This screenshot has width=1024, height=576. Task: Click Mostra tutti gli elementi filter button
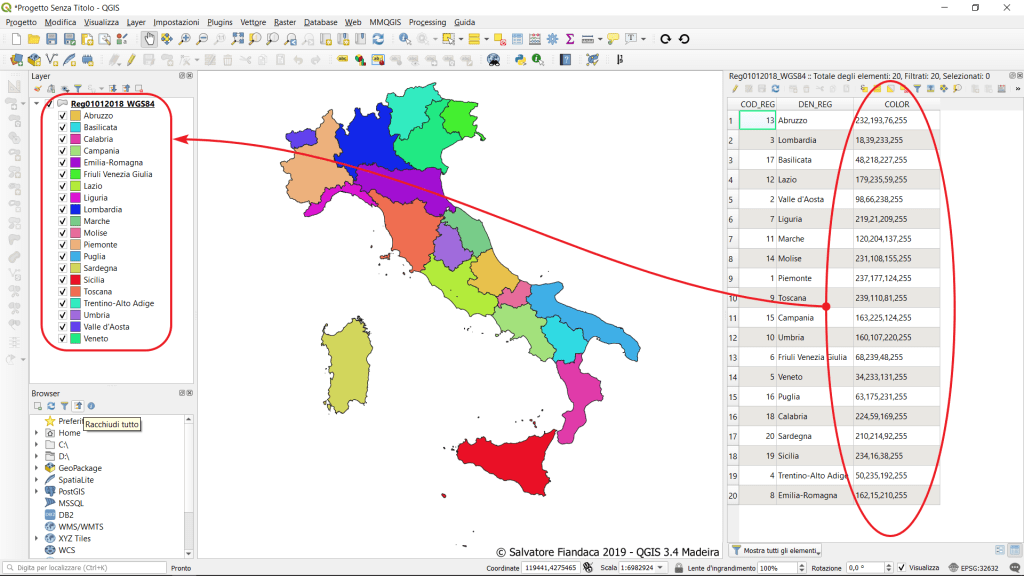776,550
